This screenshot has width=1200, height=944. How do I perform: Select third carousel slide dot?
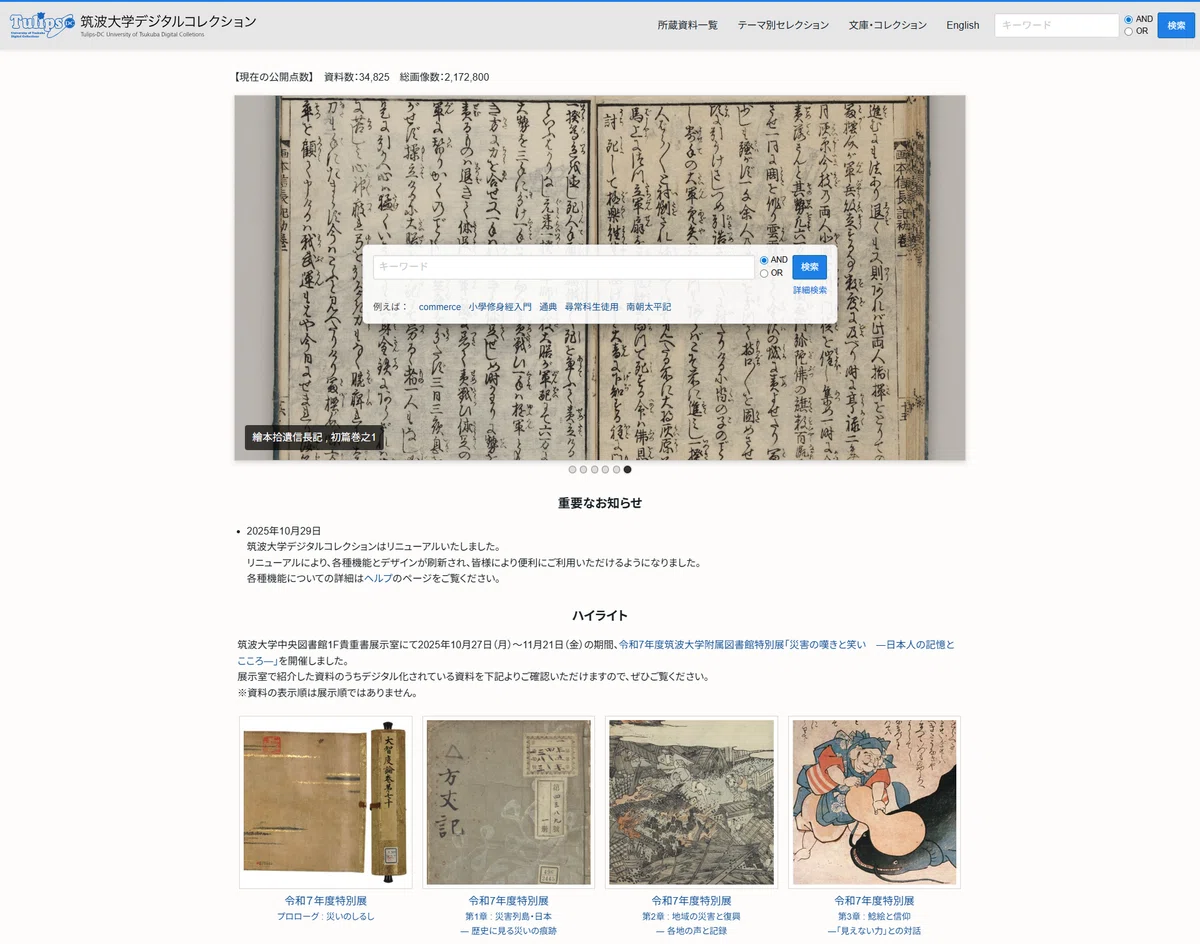[595, 469]
